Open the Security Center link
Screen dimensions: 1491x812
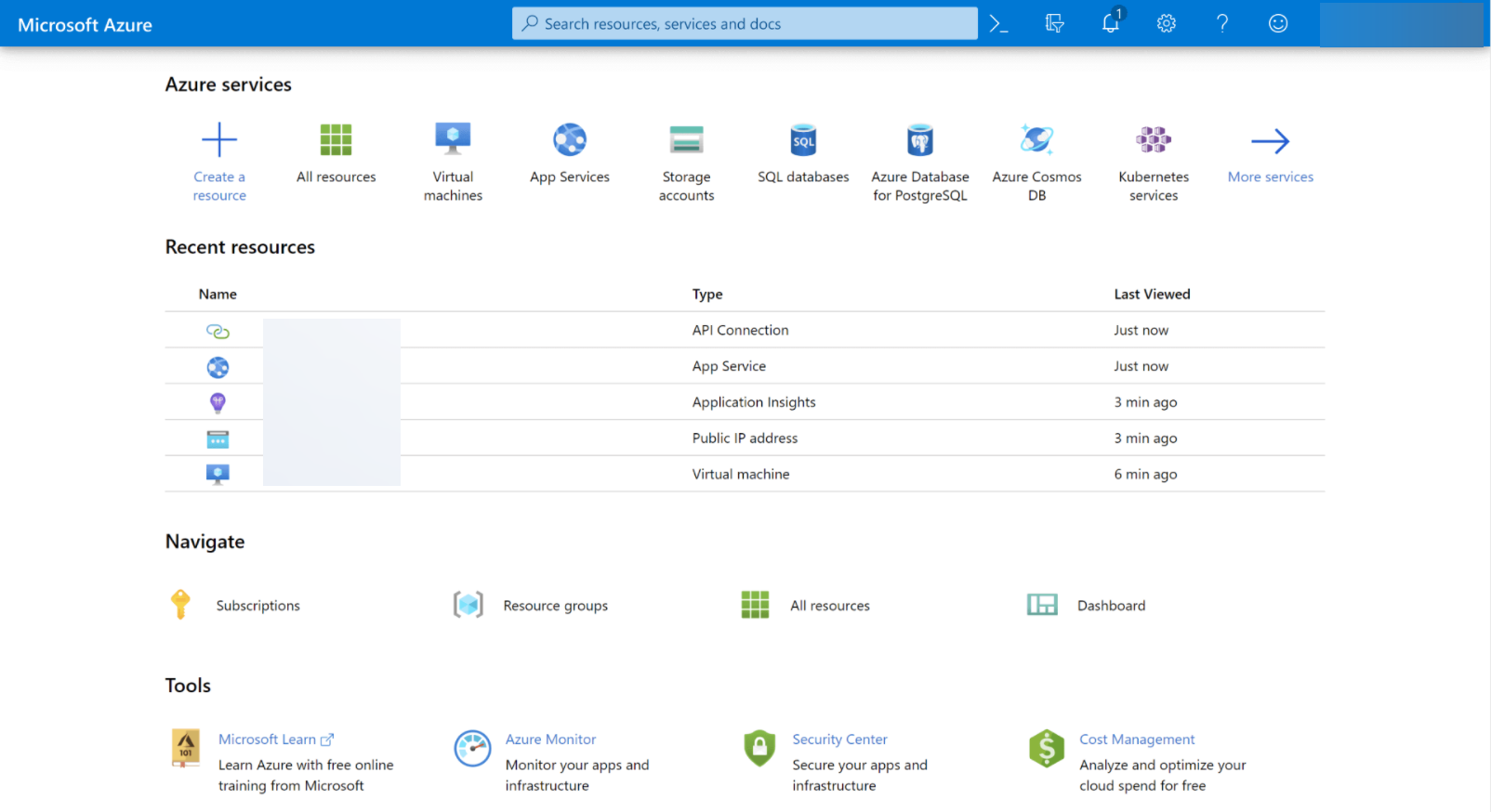pyautogui.click(x=839, y=740)
